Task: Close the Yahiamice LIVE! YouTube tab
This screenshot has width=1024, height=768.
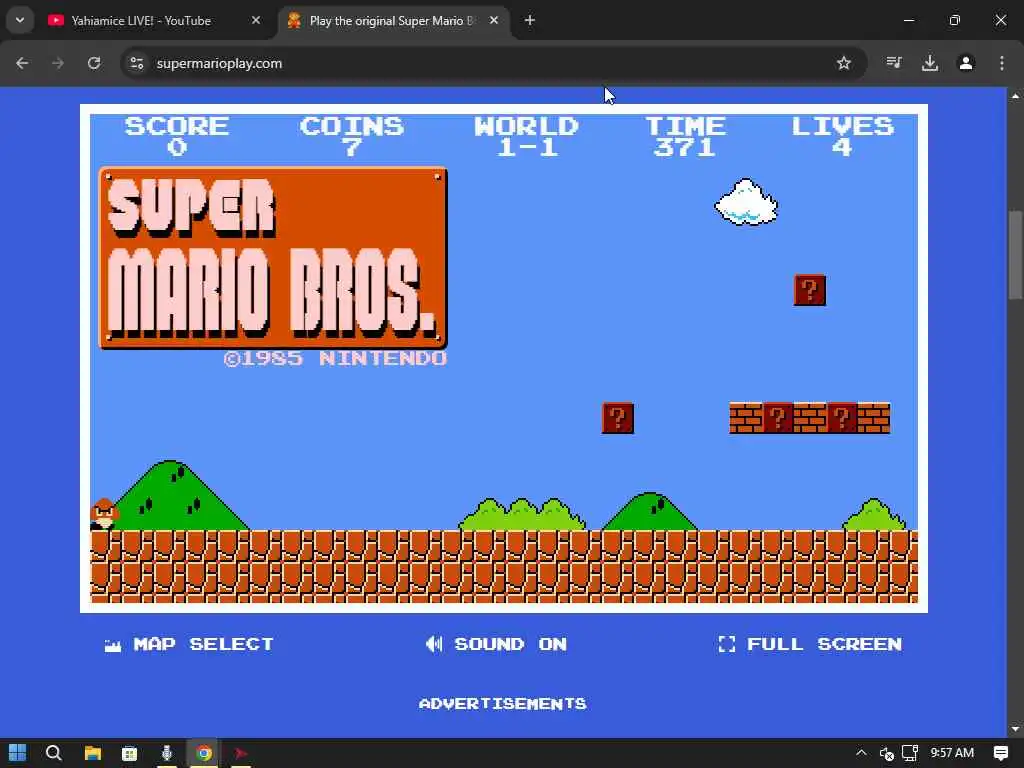Action: 256,20
